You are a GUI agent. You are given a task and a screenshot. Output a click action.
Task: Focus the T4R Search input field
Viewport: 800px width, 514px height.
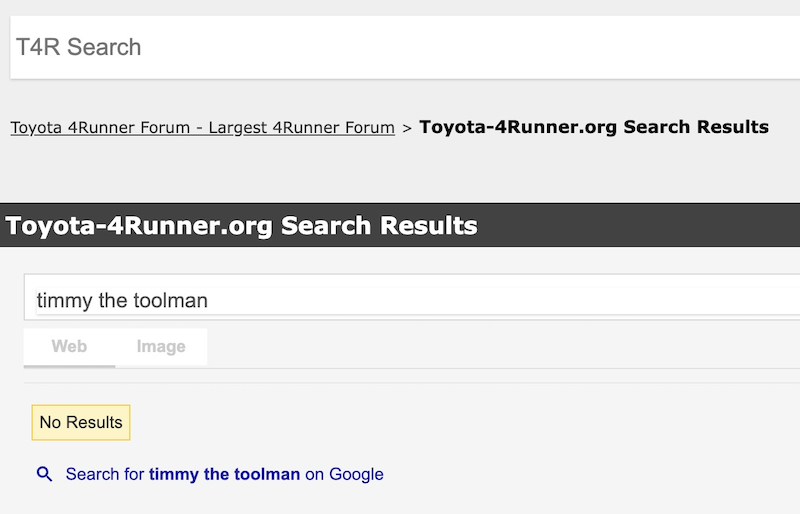click(405, 47)
